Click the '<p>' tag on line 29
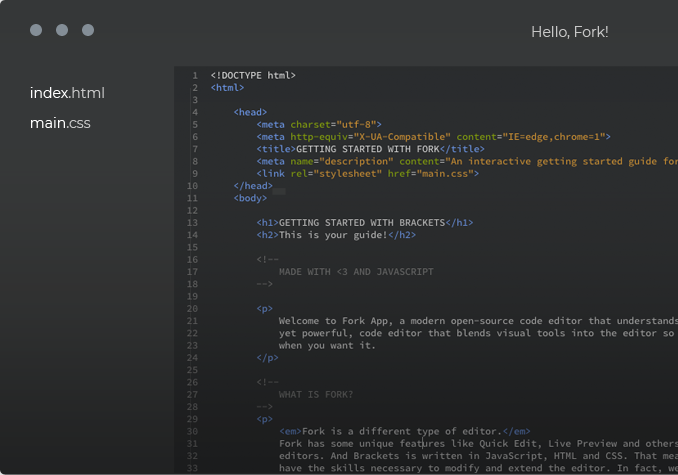The width and height of the screenshot is (678, 475). point(264,419)
